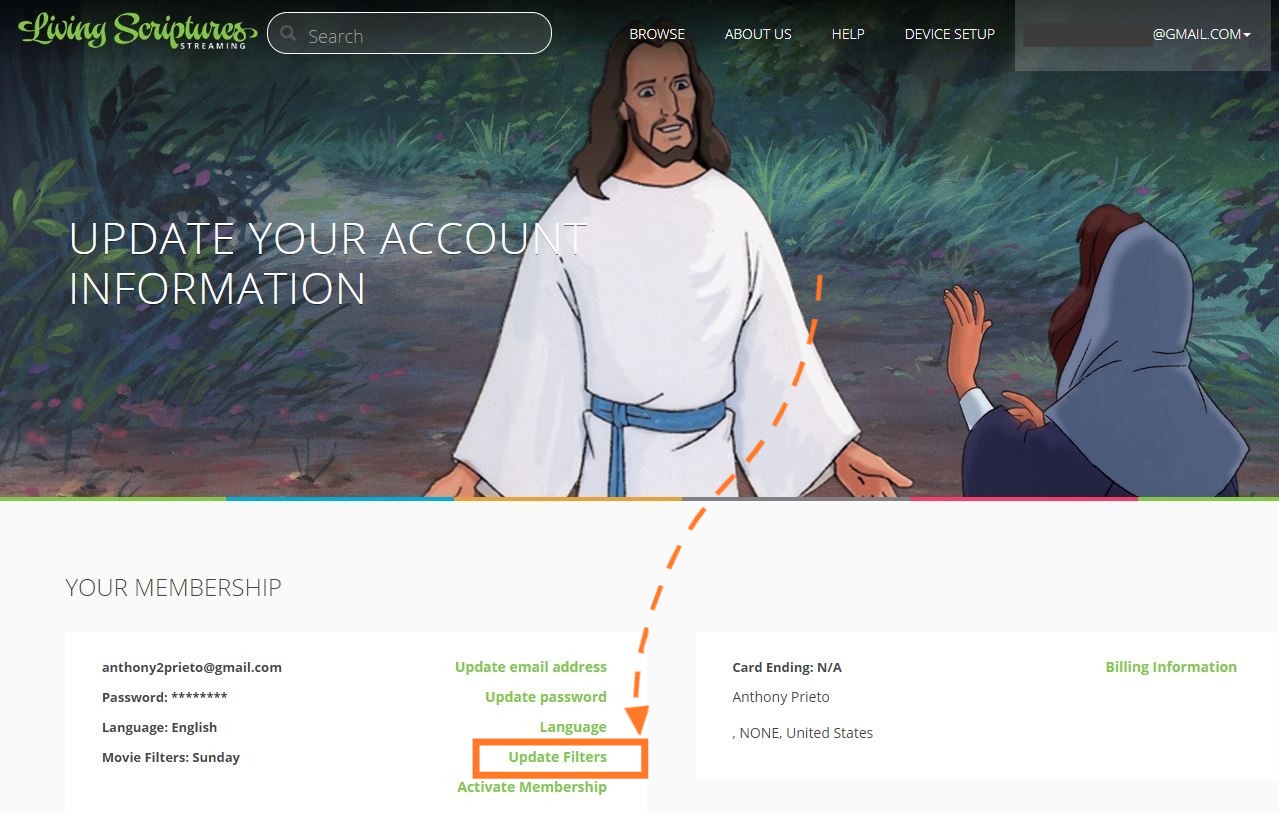Click the Living Scriptures Streaming logo
The height and width of the screenshot is (813, 1279).
click(x=137, y=30)
